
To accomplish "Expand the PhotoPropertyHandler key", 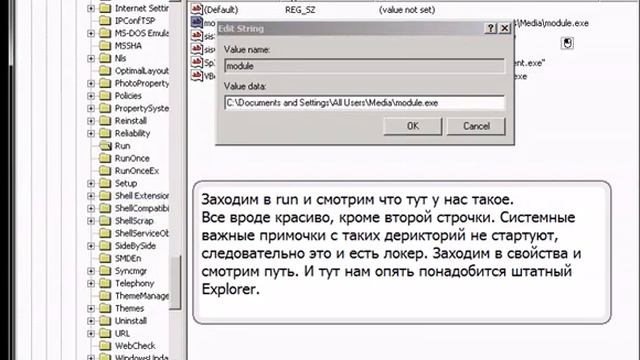I will pyautogui.click(x=91, y=83).
